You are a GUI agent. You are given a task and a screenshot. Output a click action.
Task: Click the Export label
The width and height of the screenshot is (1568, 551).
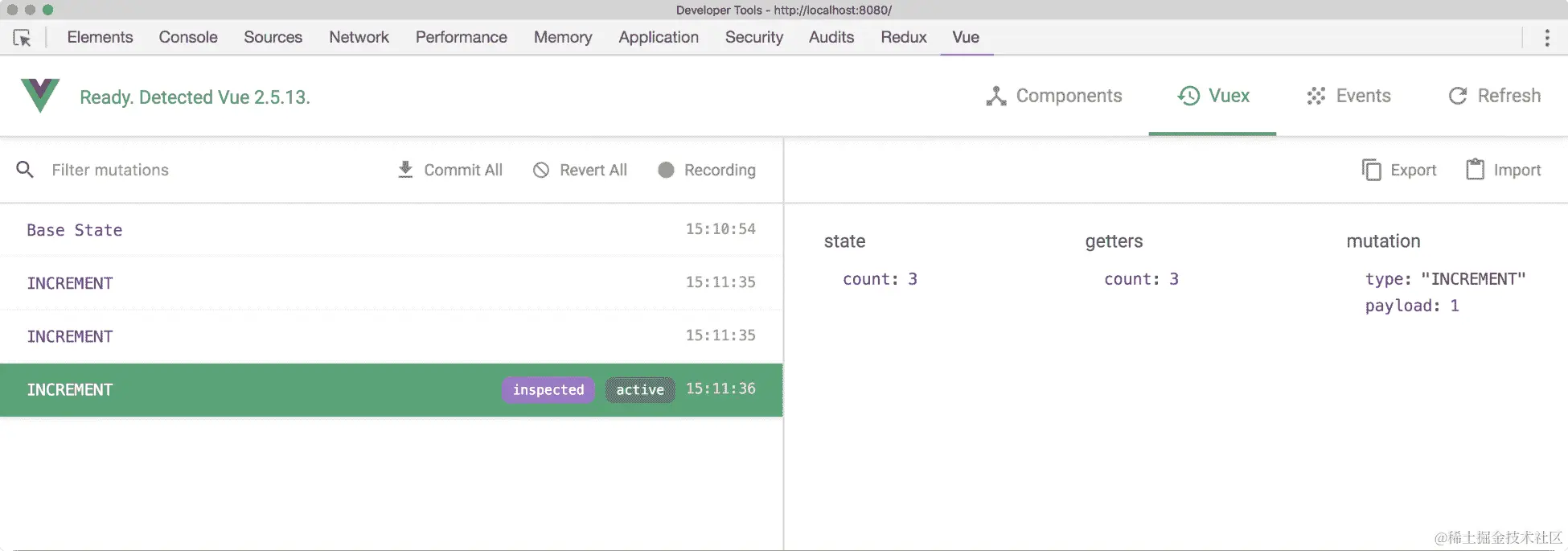[1413, 170]
